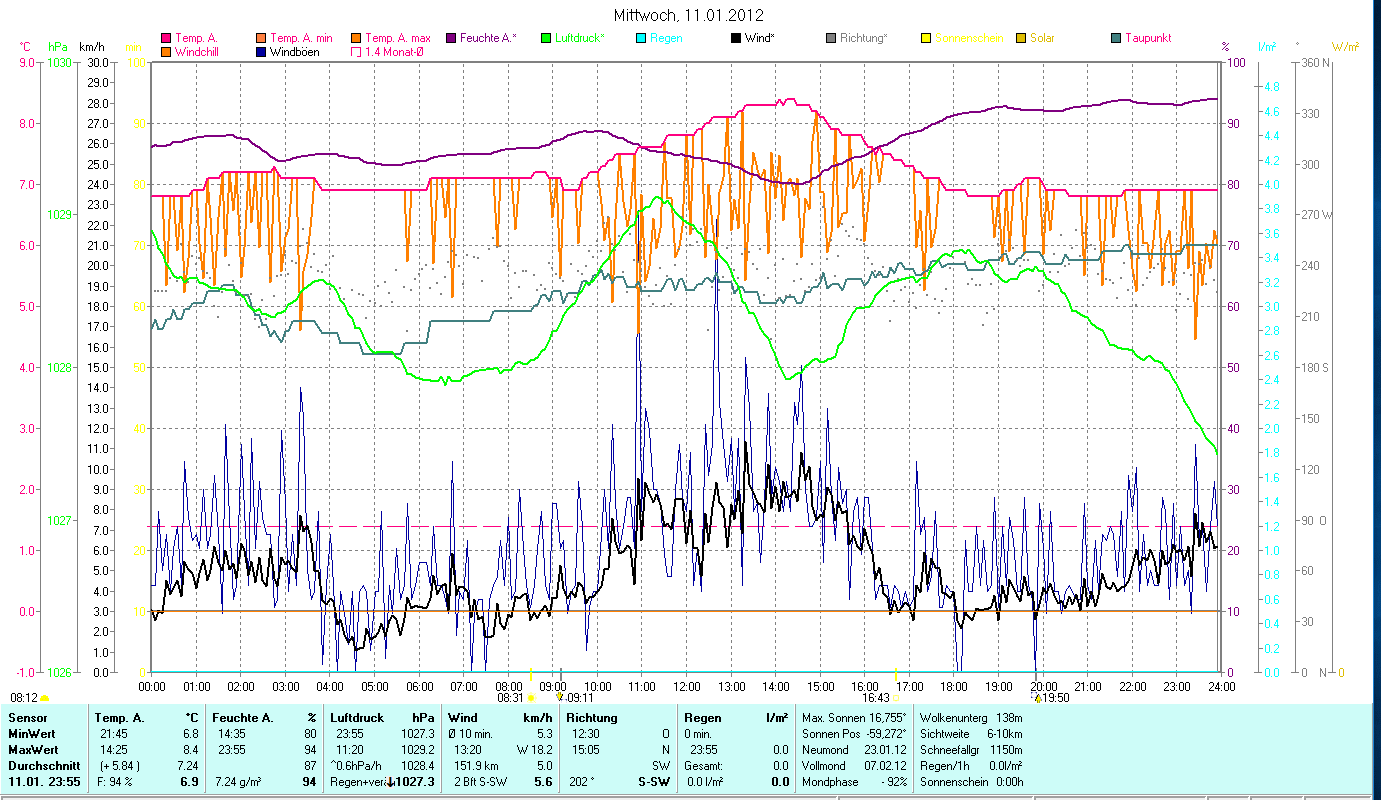
Task: Click the chart title Mittwoch, 11.01.2012
Action: (x=689, y=15)
